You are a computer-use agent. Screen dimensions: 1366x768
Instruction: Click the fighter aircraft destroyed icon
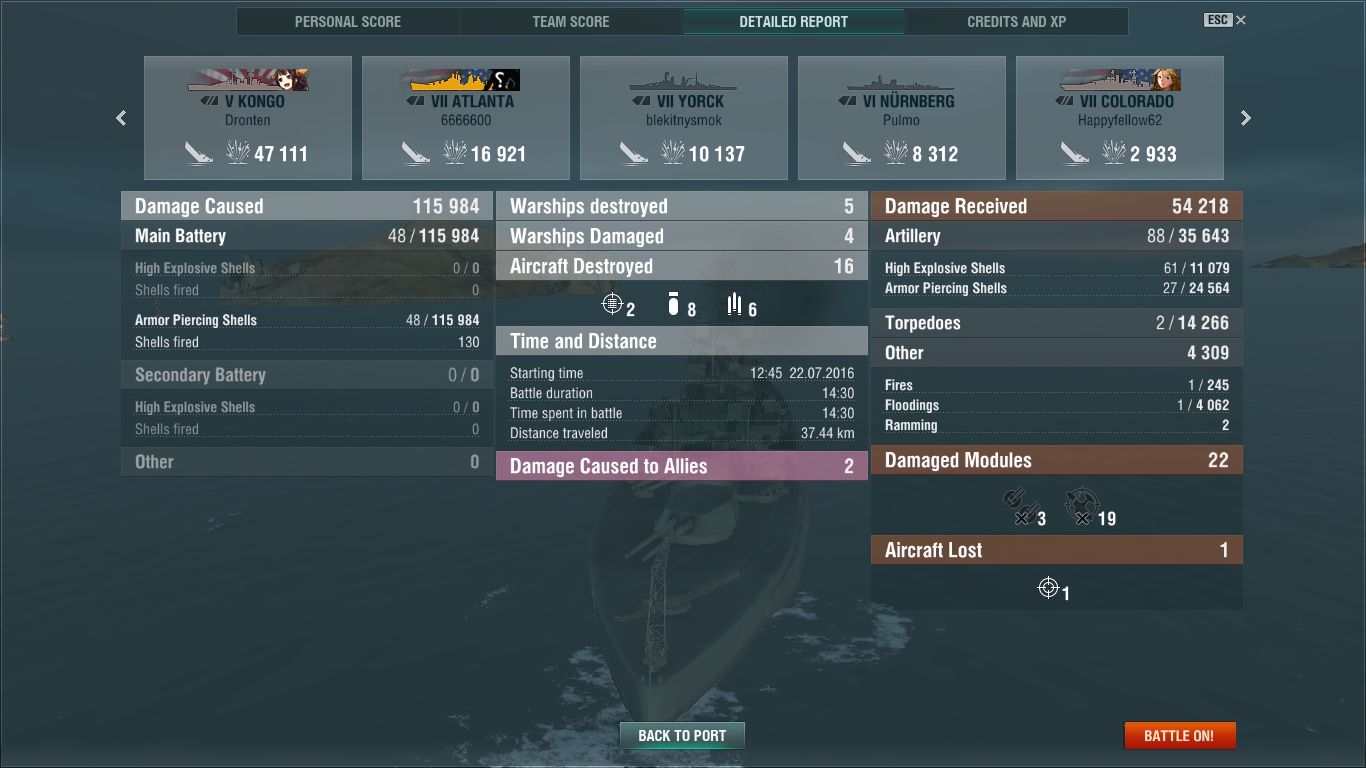pyautogui.click(x=612, y=304)
